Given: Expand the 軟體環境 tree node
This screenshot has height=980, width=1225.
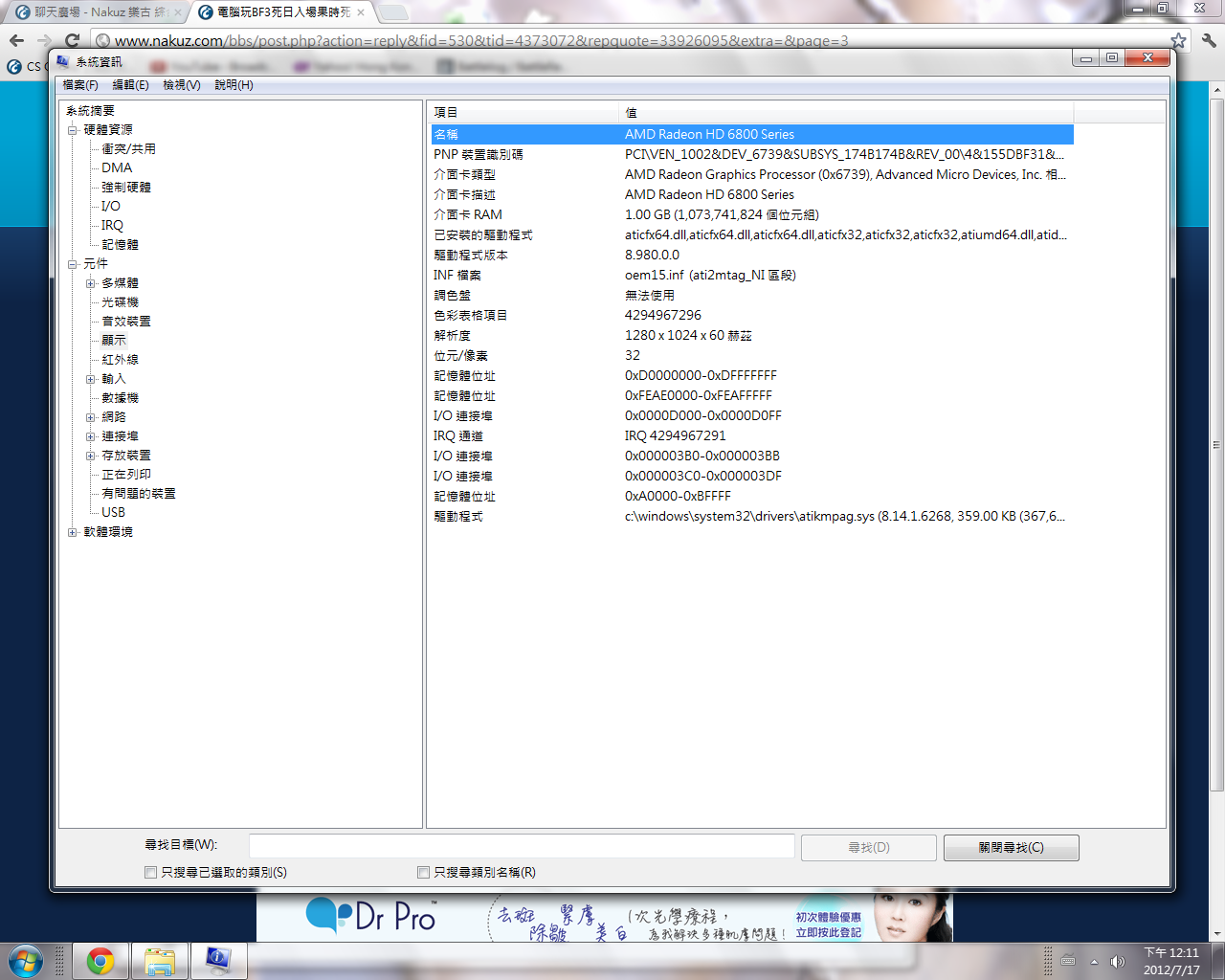Looking at the screenshot, I should click(x=72, y=532).
